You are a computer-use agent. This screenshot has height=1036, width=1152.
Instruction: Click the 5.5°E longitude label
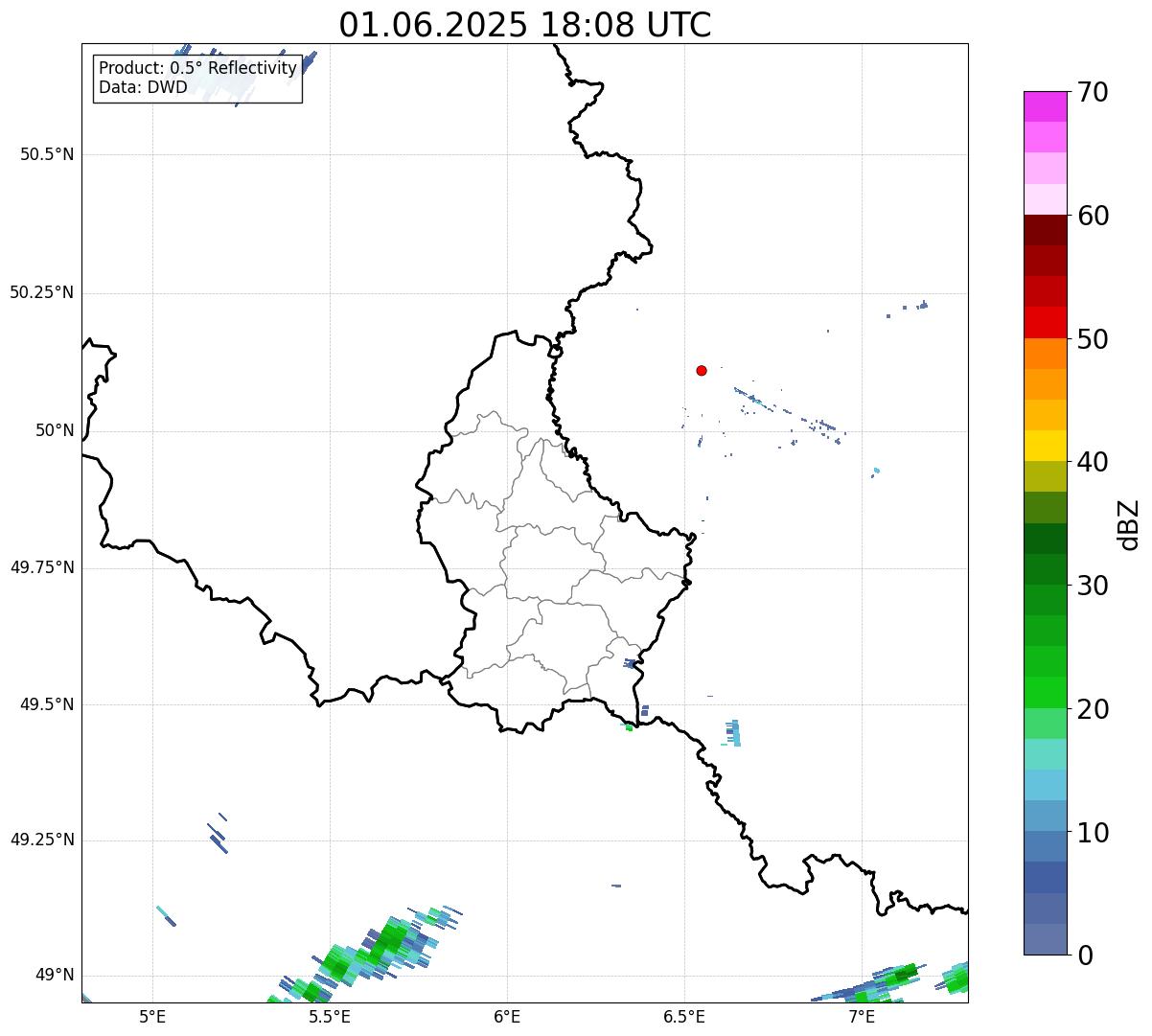pos(330,1017)
